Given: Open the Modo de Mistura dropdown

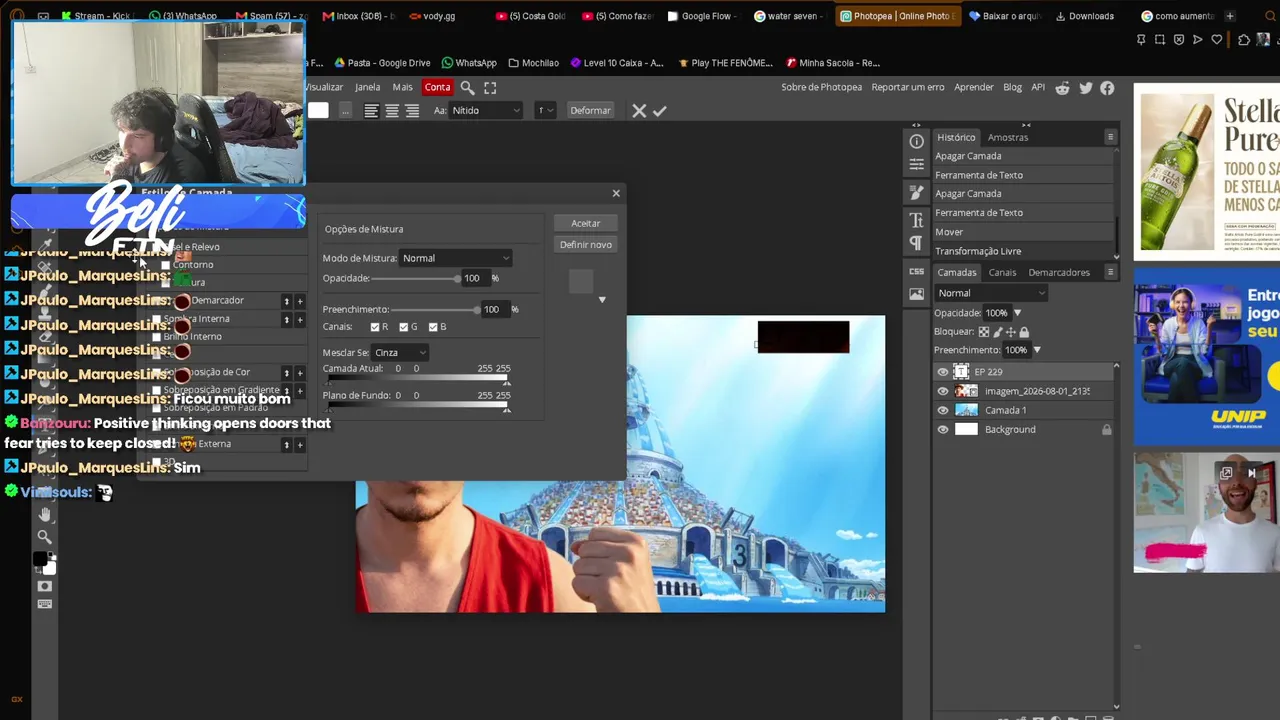Looking at the screenshot, I should point(456,259).
